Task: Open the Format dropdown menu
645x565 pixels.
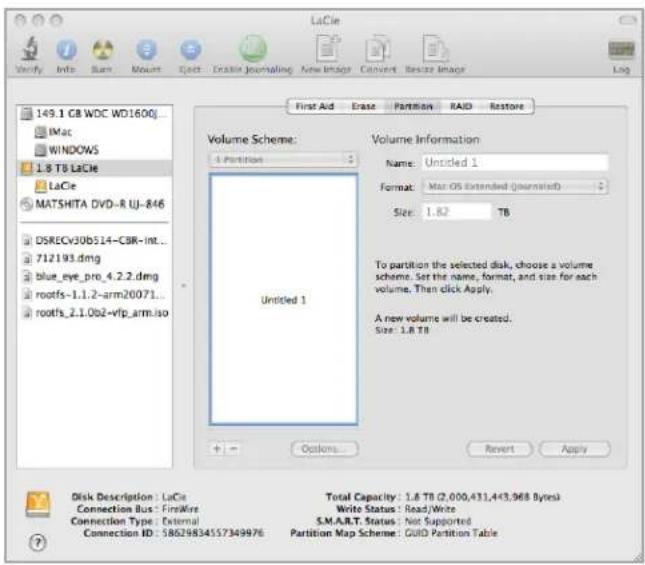Action: tap(515, 186)
